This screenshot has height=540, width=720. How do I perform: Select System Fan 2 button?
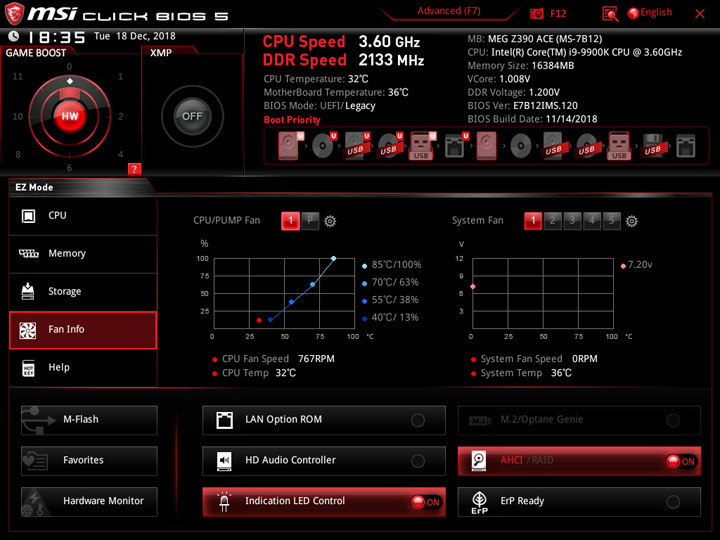552,221
